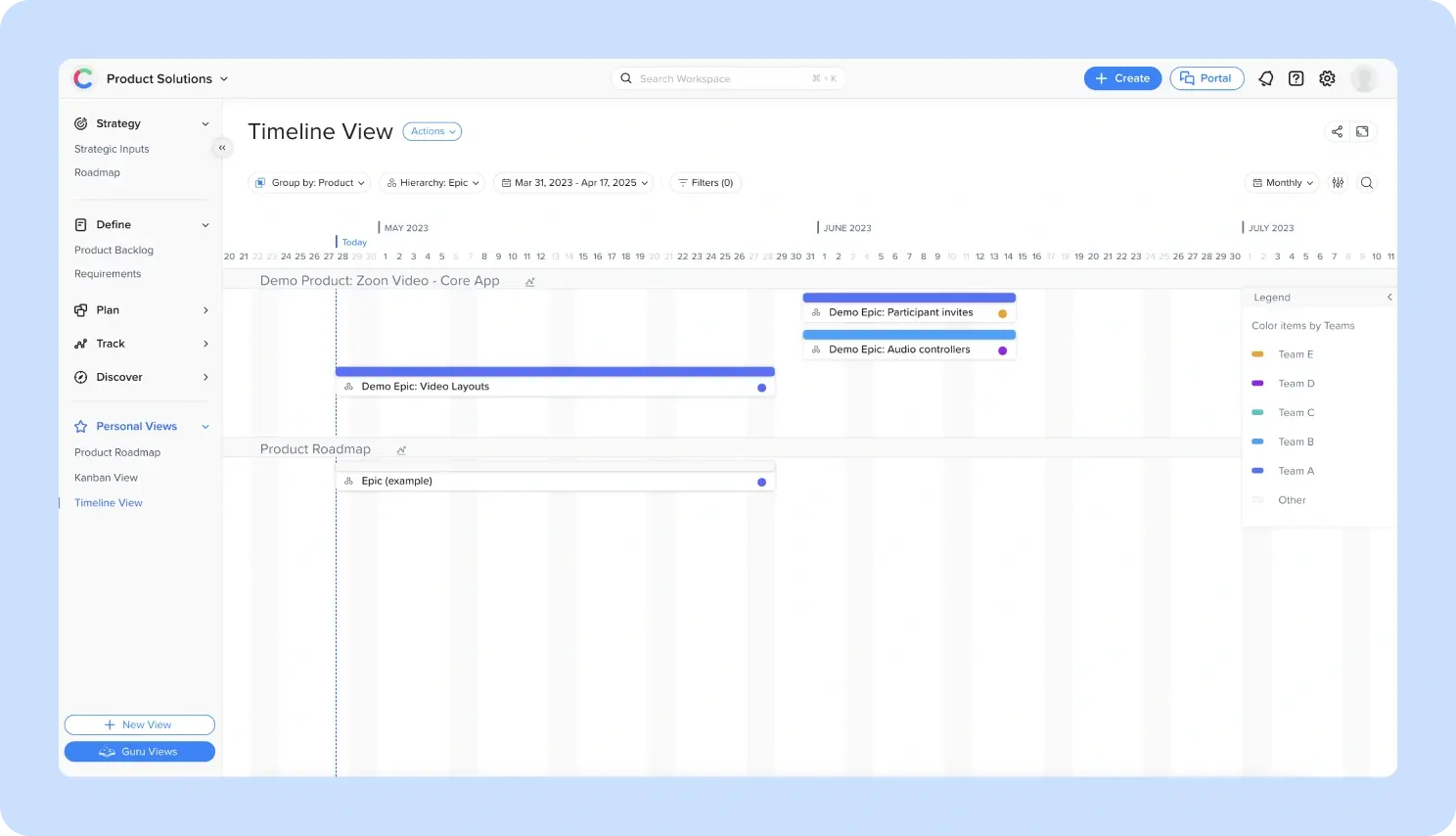Click the Plan section icon

[81, 310]
